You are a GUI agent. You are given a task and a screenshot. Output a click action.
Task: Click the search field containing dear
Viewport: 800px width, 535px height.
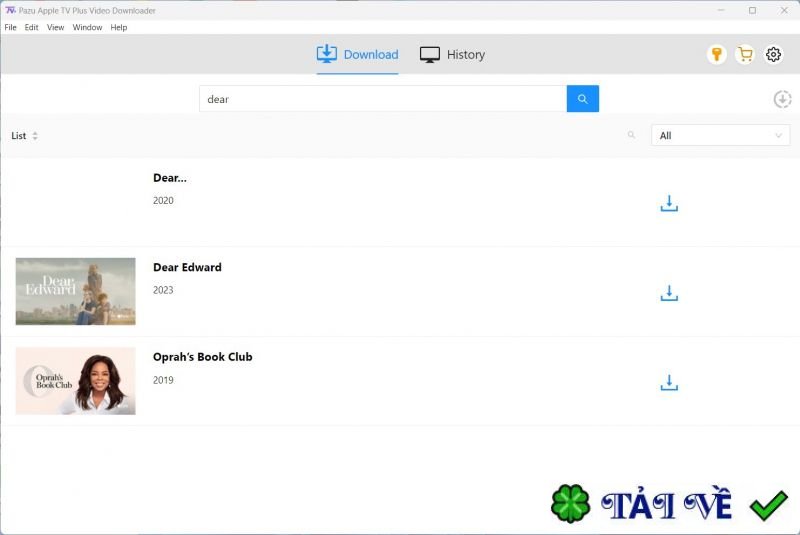(x=383, y=98)
